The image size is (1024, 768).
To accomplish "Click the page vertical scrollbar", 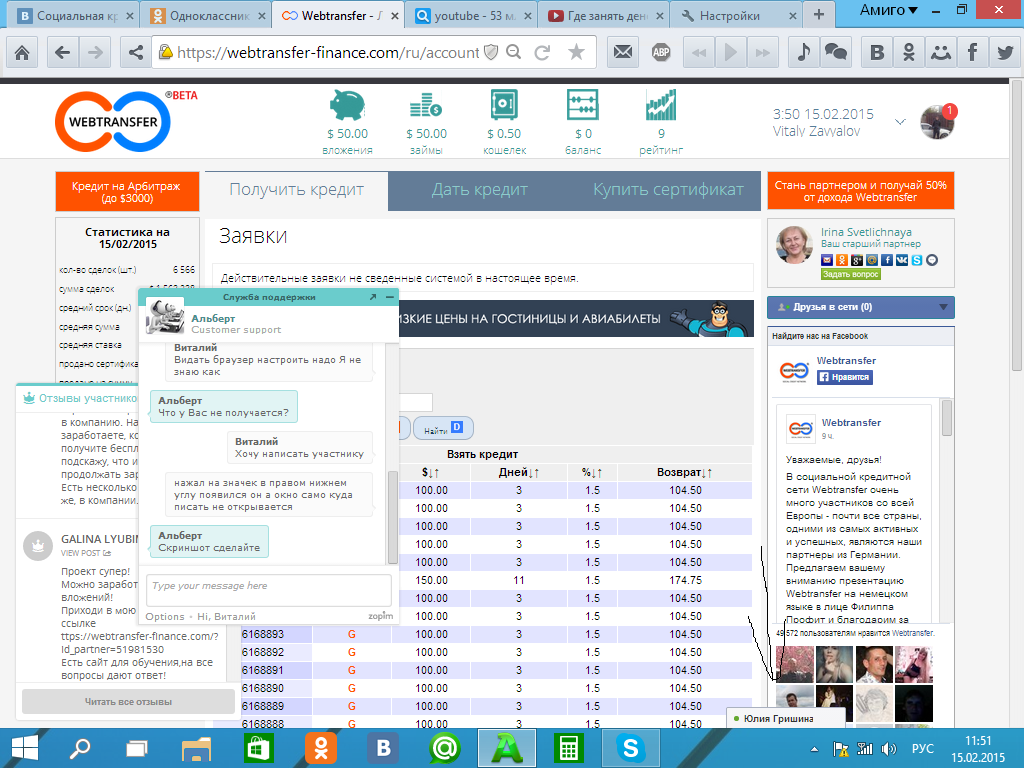I will (x=1017, y=226).
